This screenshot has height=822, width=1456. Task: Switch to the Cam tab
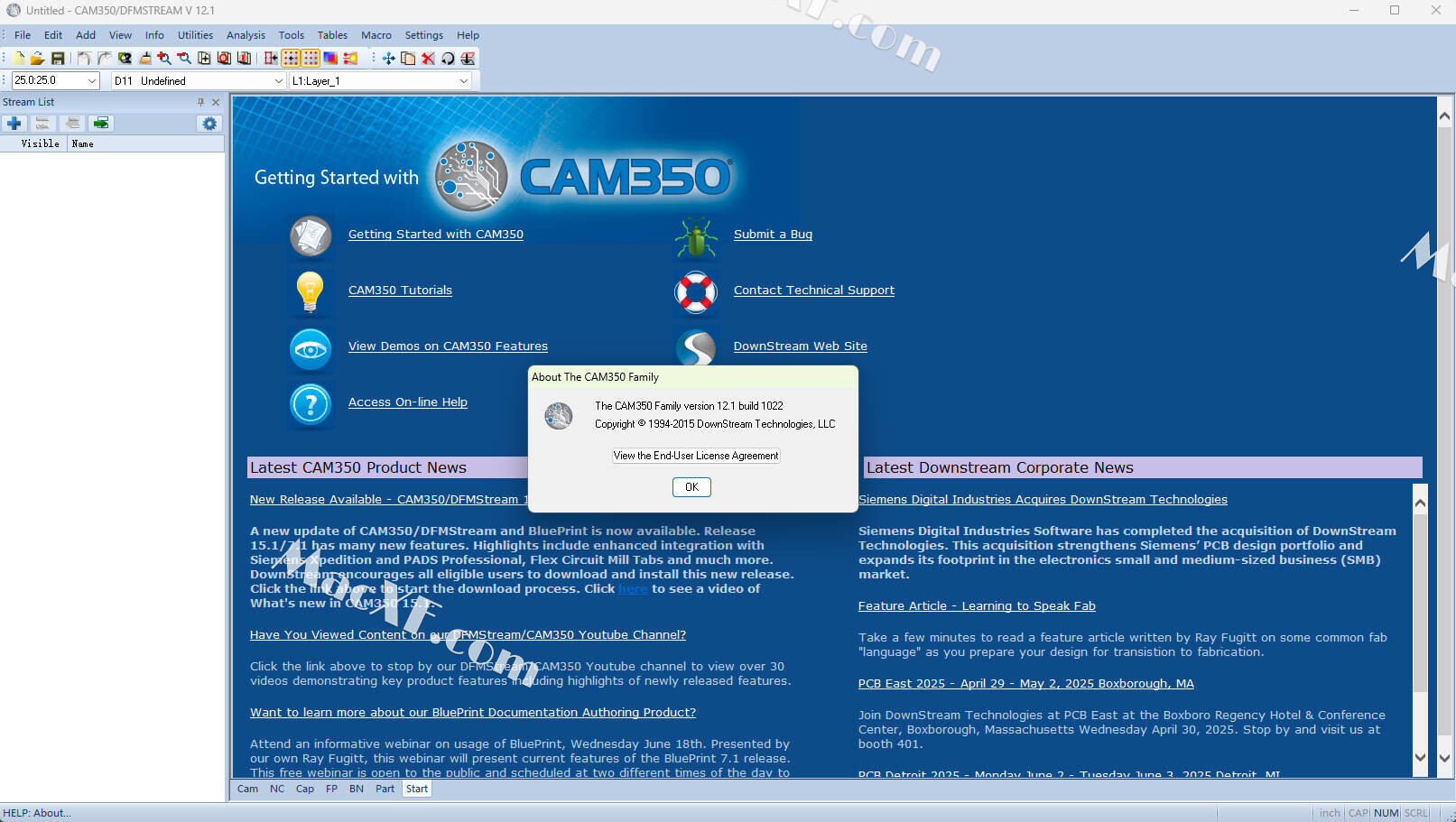[x=247, y=789]
